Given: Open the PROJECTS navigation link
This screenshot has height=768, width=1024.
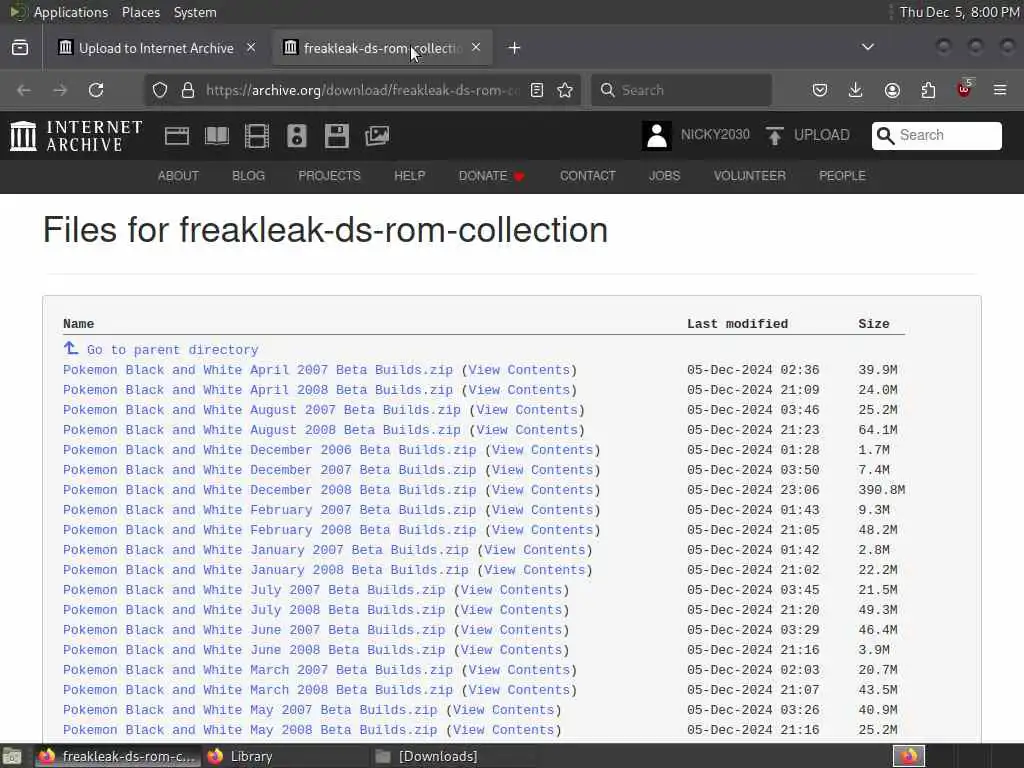Looking at the screenshot, I should (x=329, y=176).
